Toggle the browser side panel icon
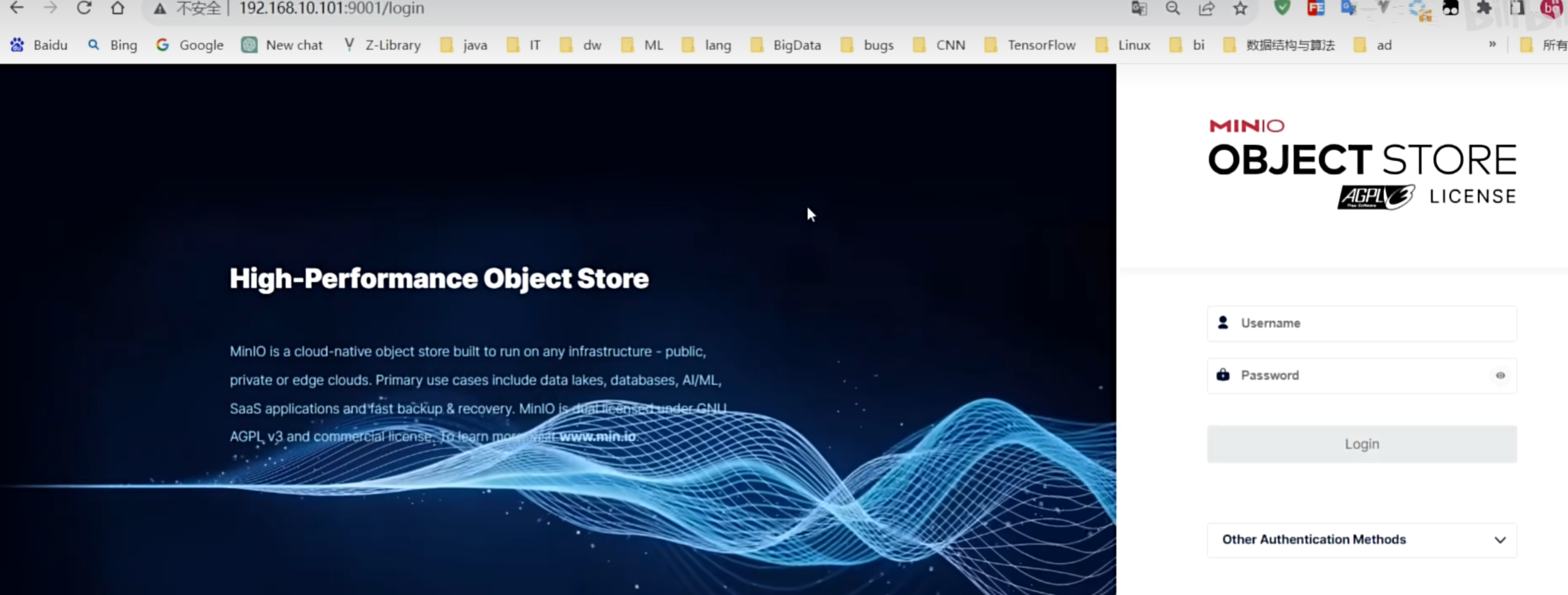1568x595 pixels. tap(1518, 8)
